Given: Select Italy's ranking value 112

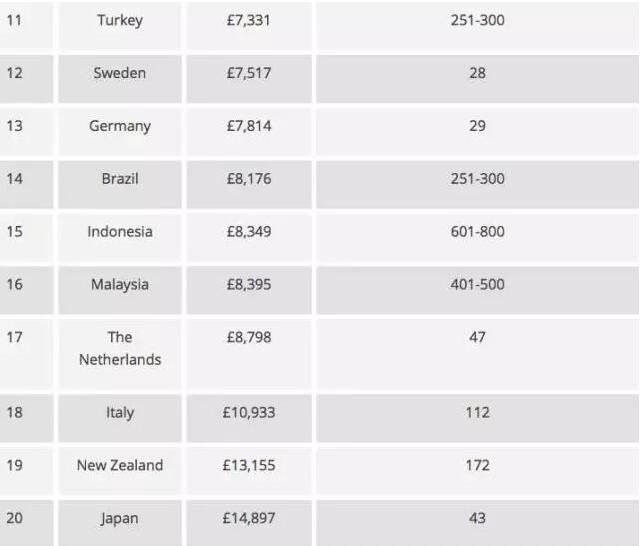Looking at the screenshot, I should tap(477, 412).
